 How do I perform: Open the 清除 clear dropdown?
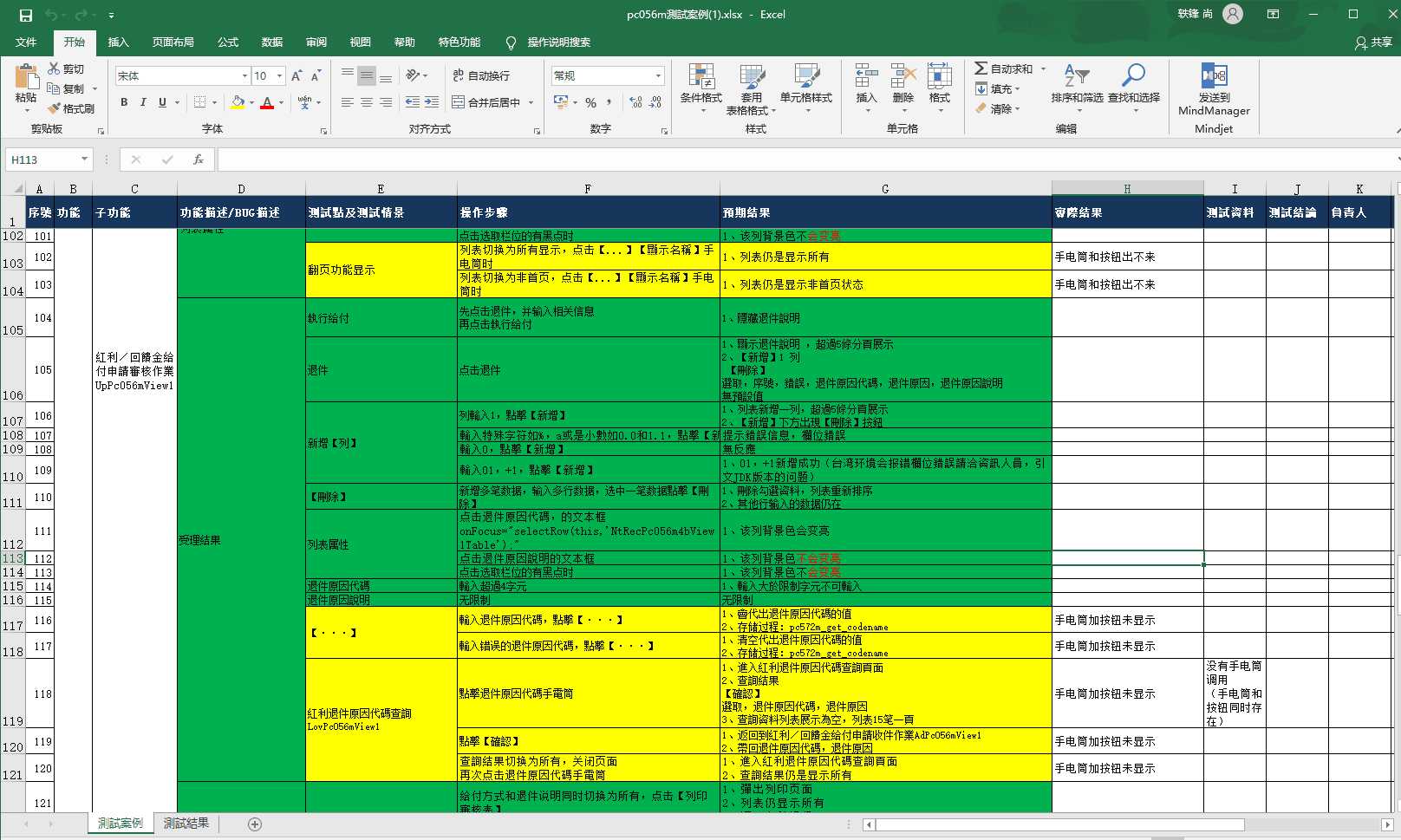(x=997, y=108)
